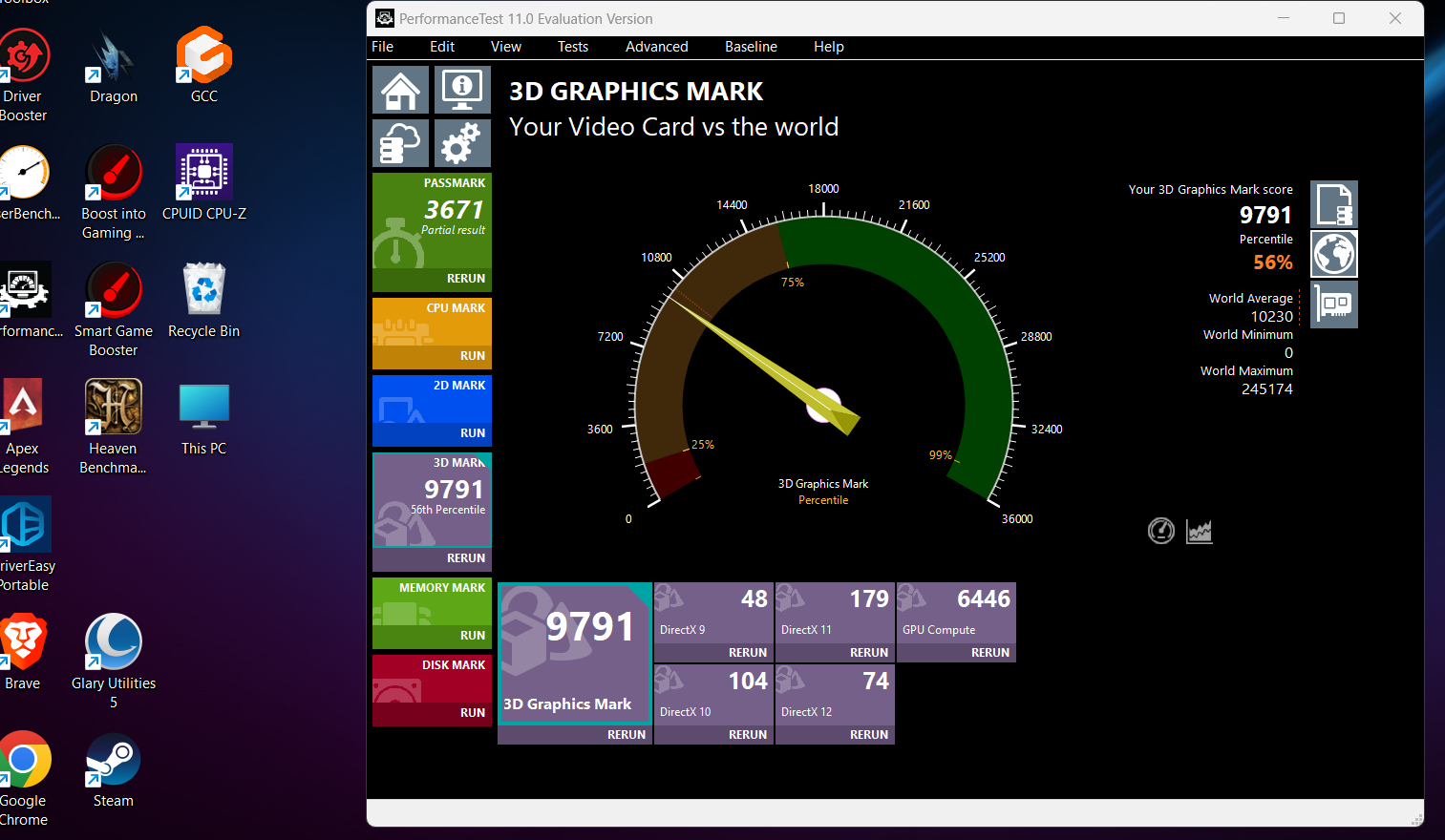Image resolution: width=1445 pixels, height=840 pixels.
Task: Go to the PerformanceTest home screen icon
Action: (400, 90)
